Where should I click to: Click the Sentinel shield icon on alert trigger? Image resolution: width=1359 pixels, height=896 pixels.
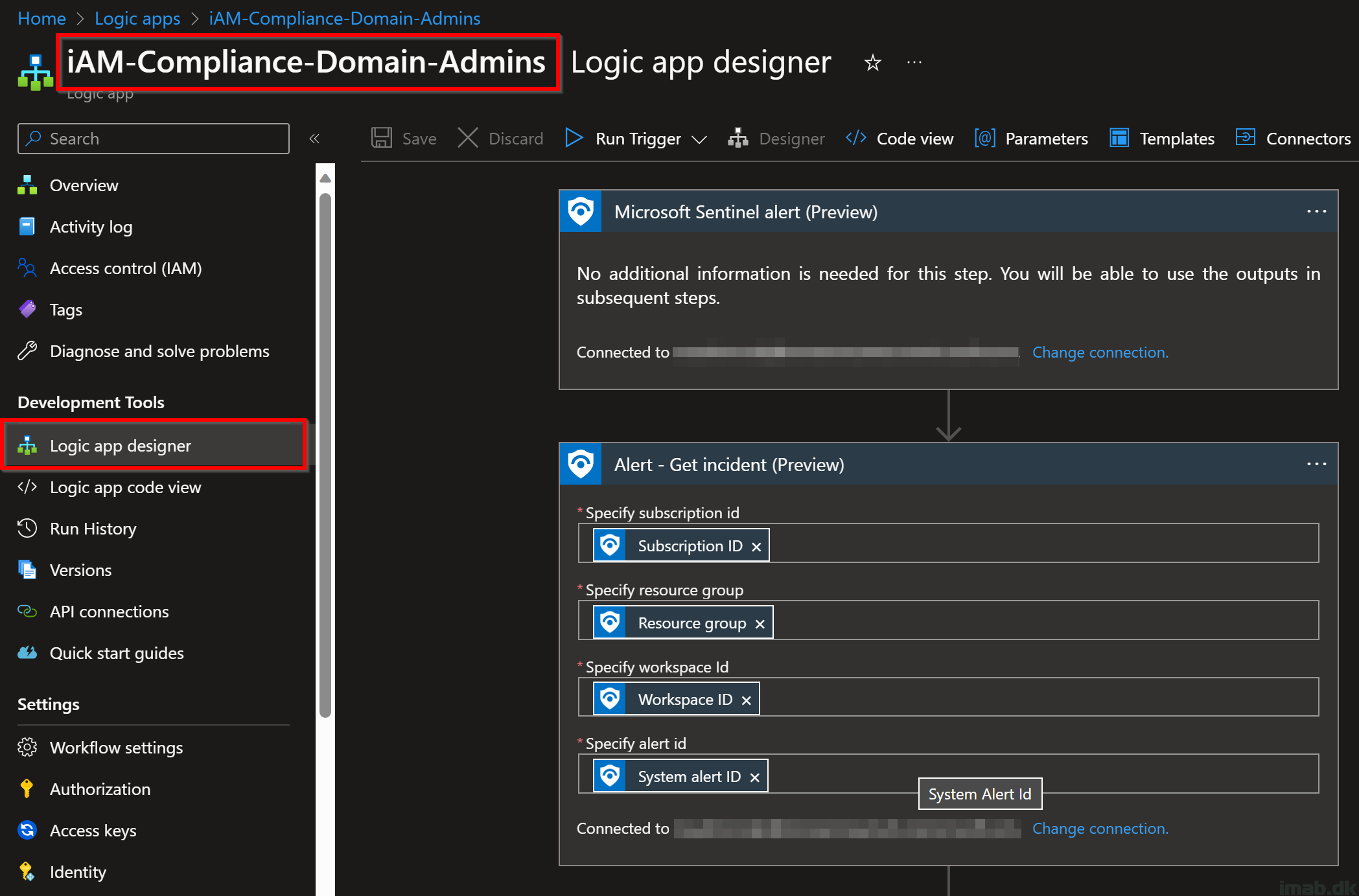(581, 211)
